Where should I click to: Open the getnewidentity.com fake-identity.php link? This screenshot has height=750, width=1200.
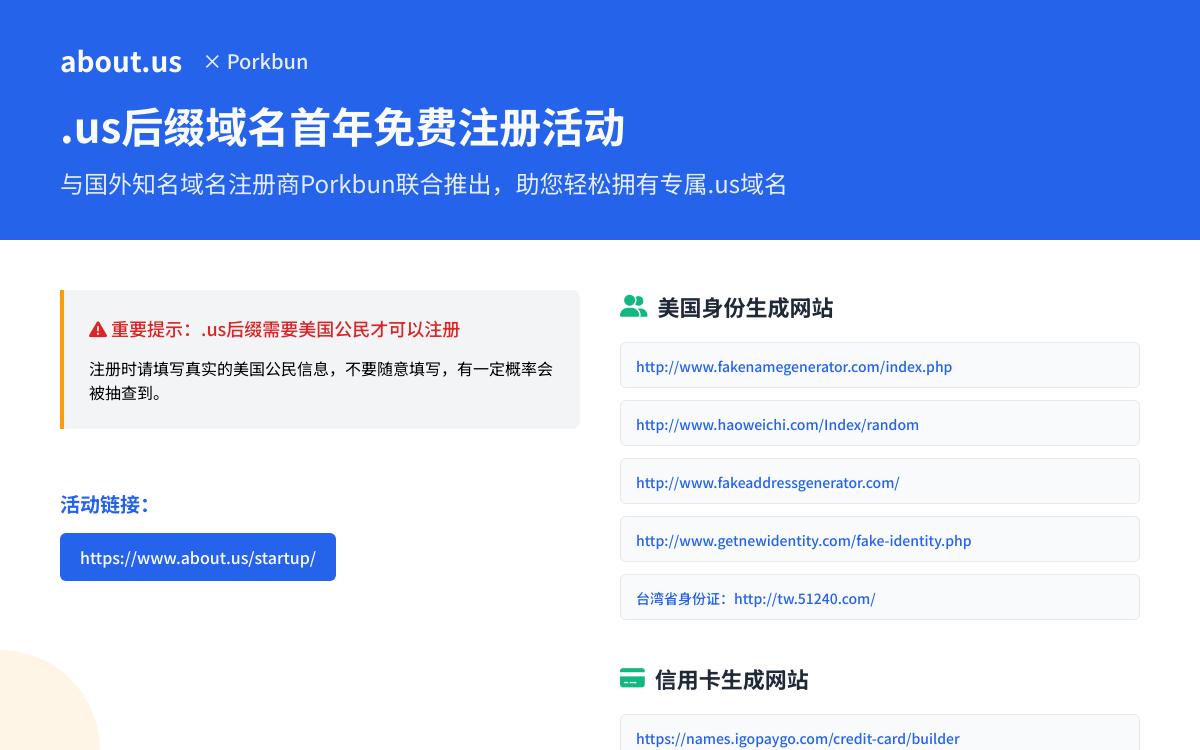click(x=803, y=540)
